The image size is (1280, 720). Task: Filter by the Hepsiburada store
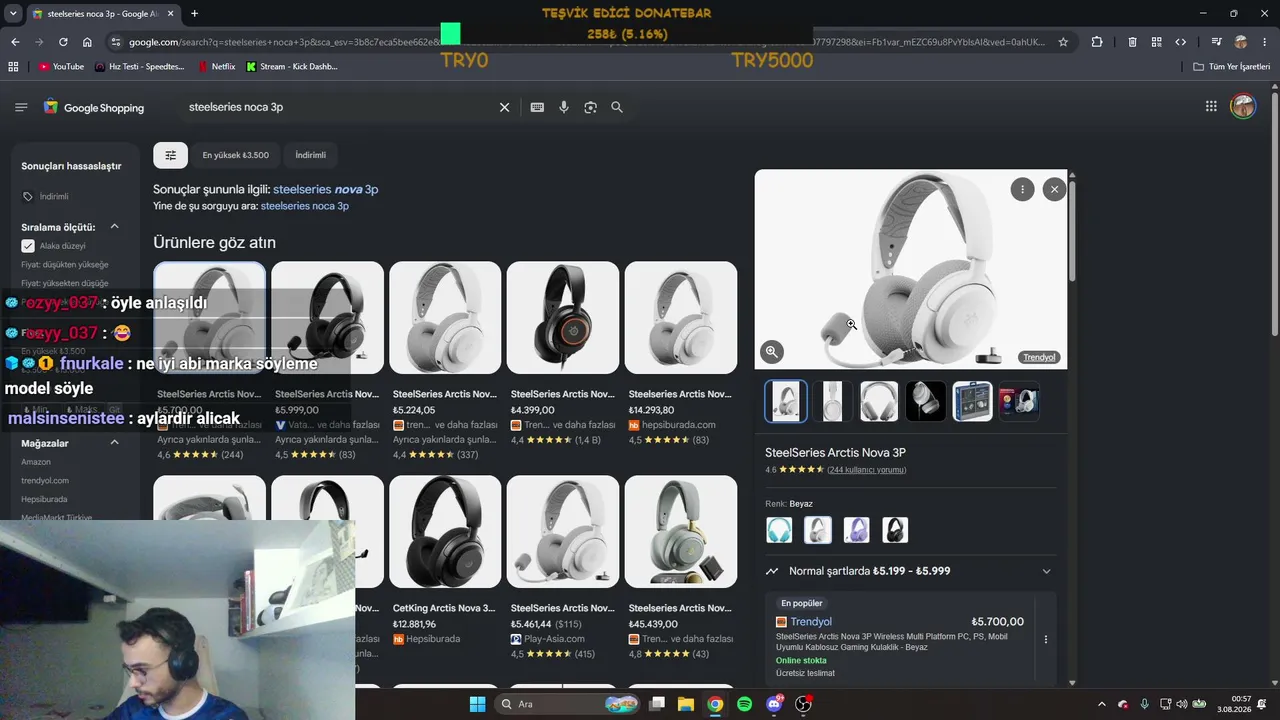[x=44, y=499]
